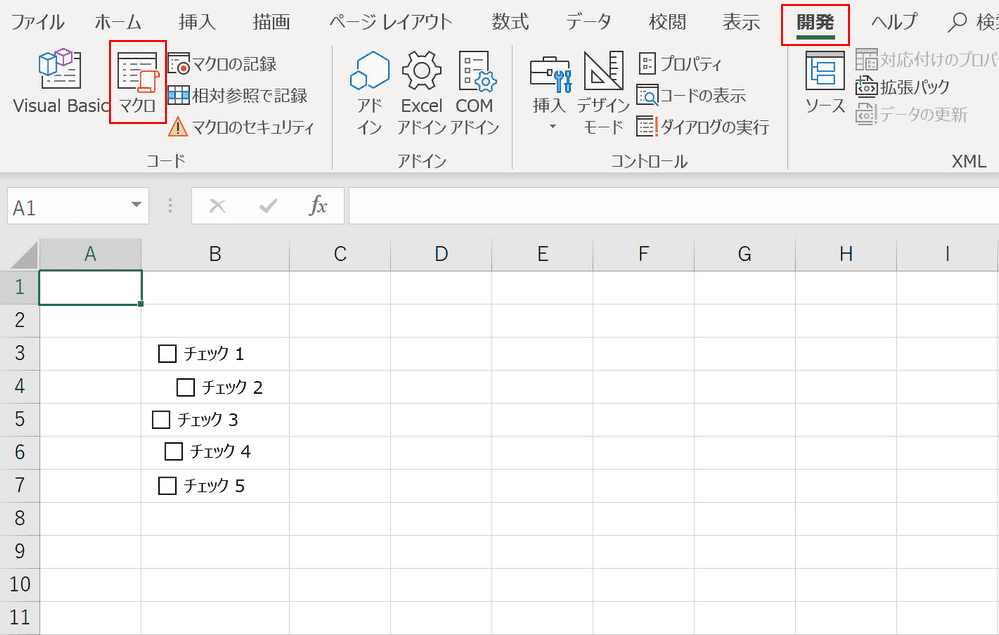
Task: Open プロパティ in Controls group
Action: 680,64
